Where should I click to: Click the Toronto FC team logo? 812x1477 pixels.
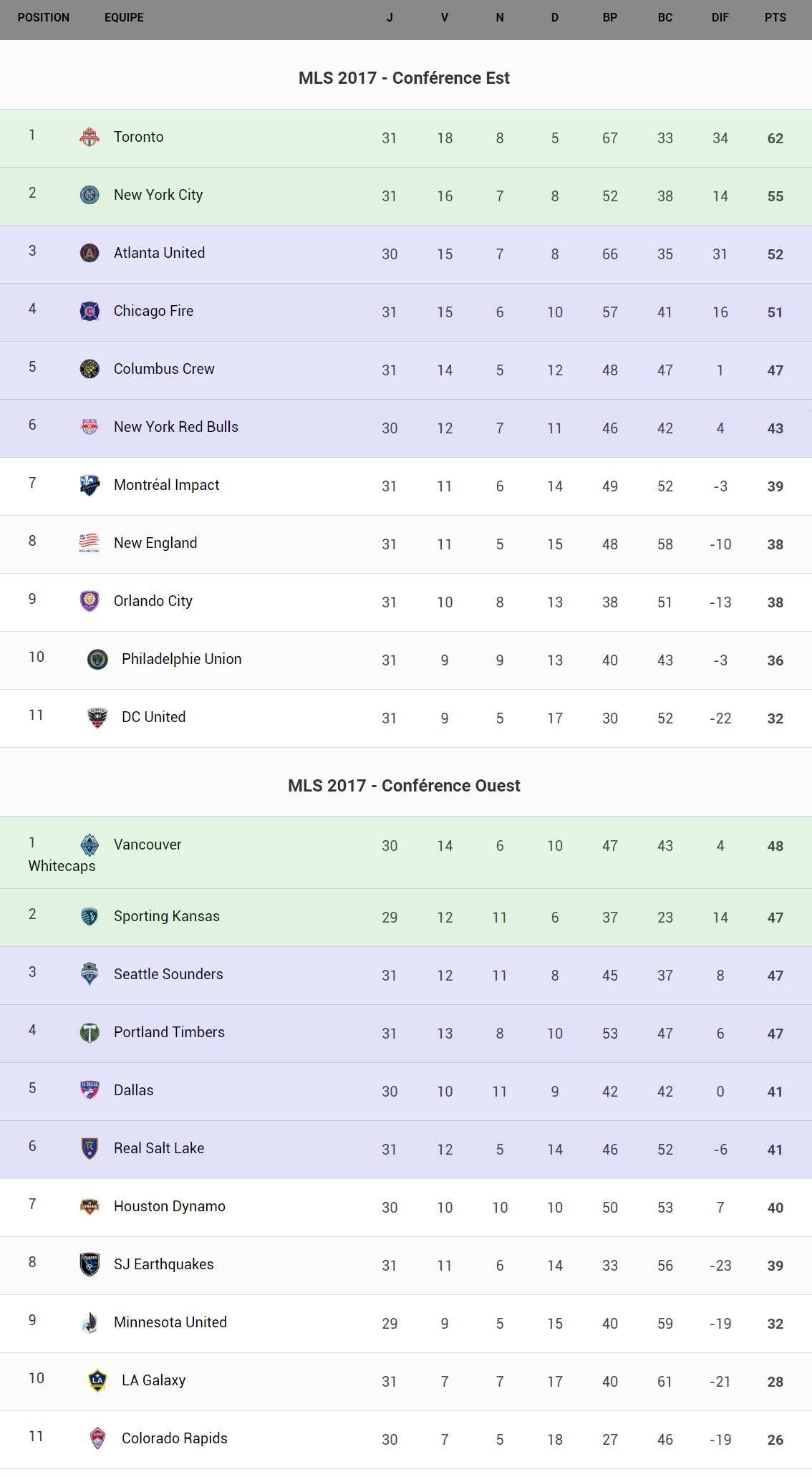(x=90, y=137)
